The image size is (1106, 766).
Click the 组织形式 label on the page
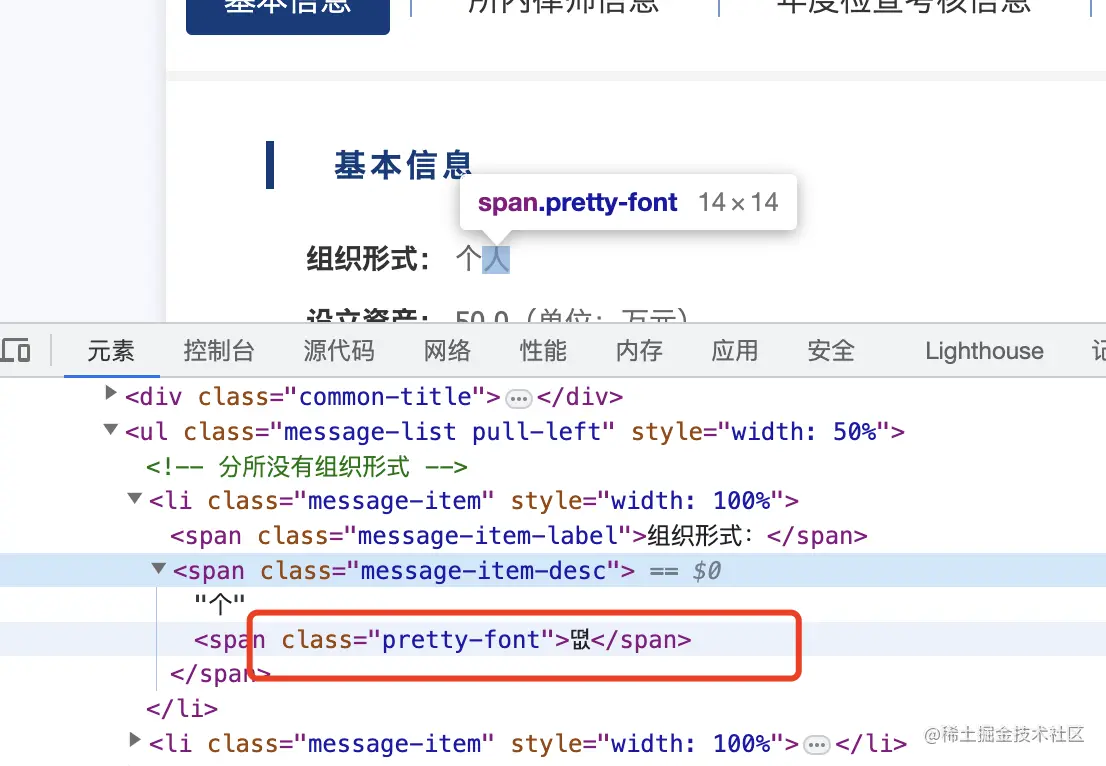[368, 259]
